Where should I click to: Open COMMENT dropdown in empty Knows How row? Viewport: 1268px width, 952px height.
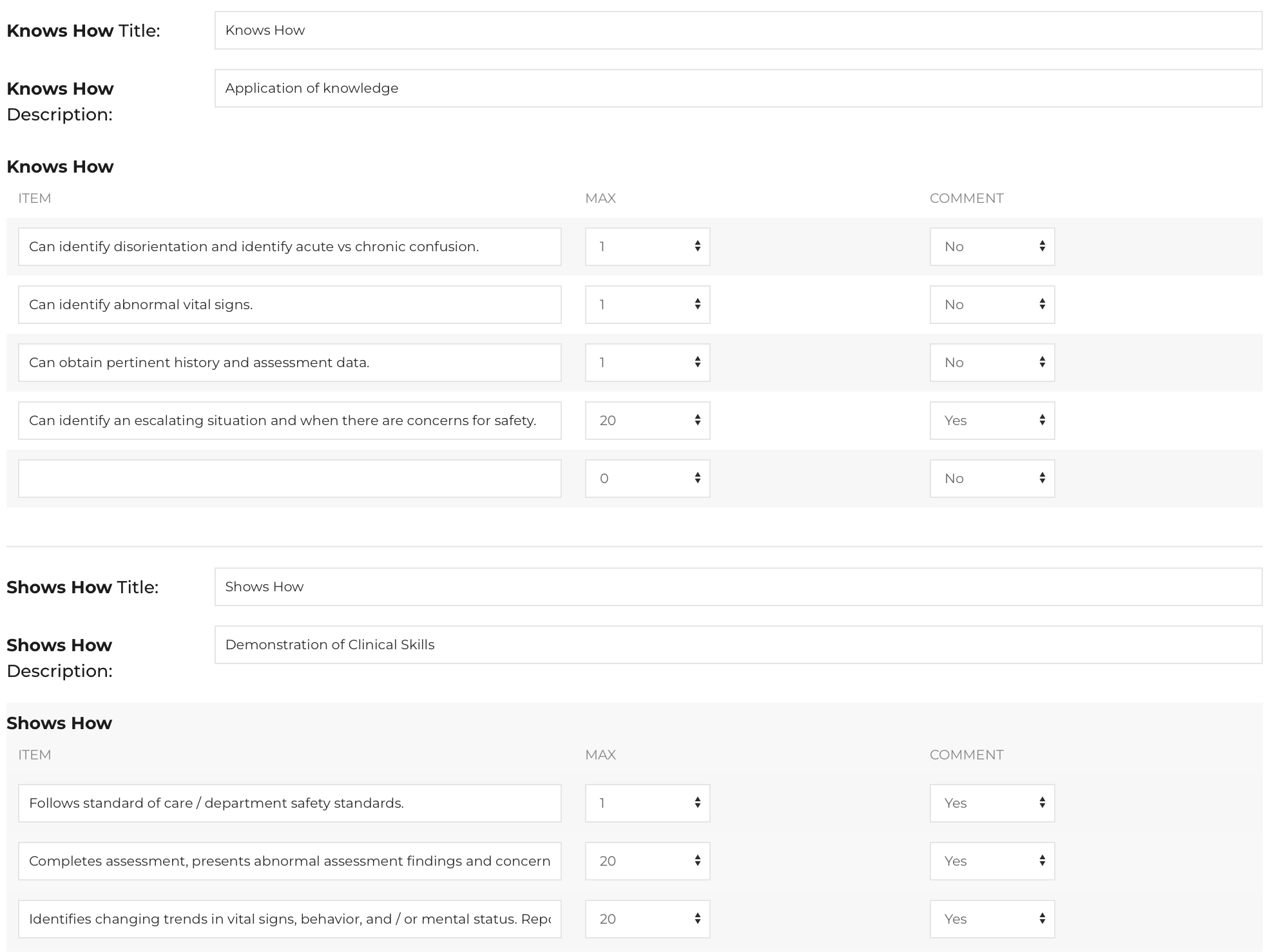[x=992, y=479]
